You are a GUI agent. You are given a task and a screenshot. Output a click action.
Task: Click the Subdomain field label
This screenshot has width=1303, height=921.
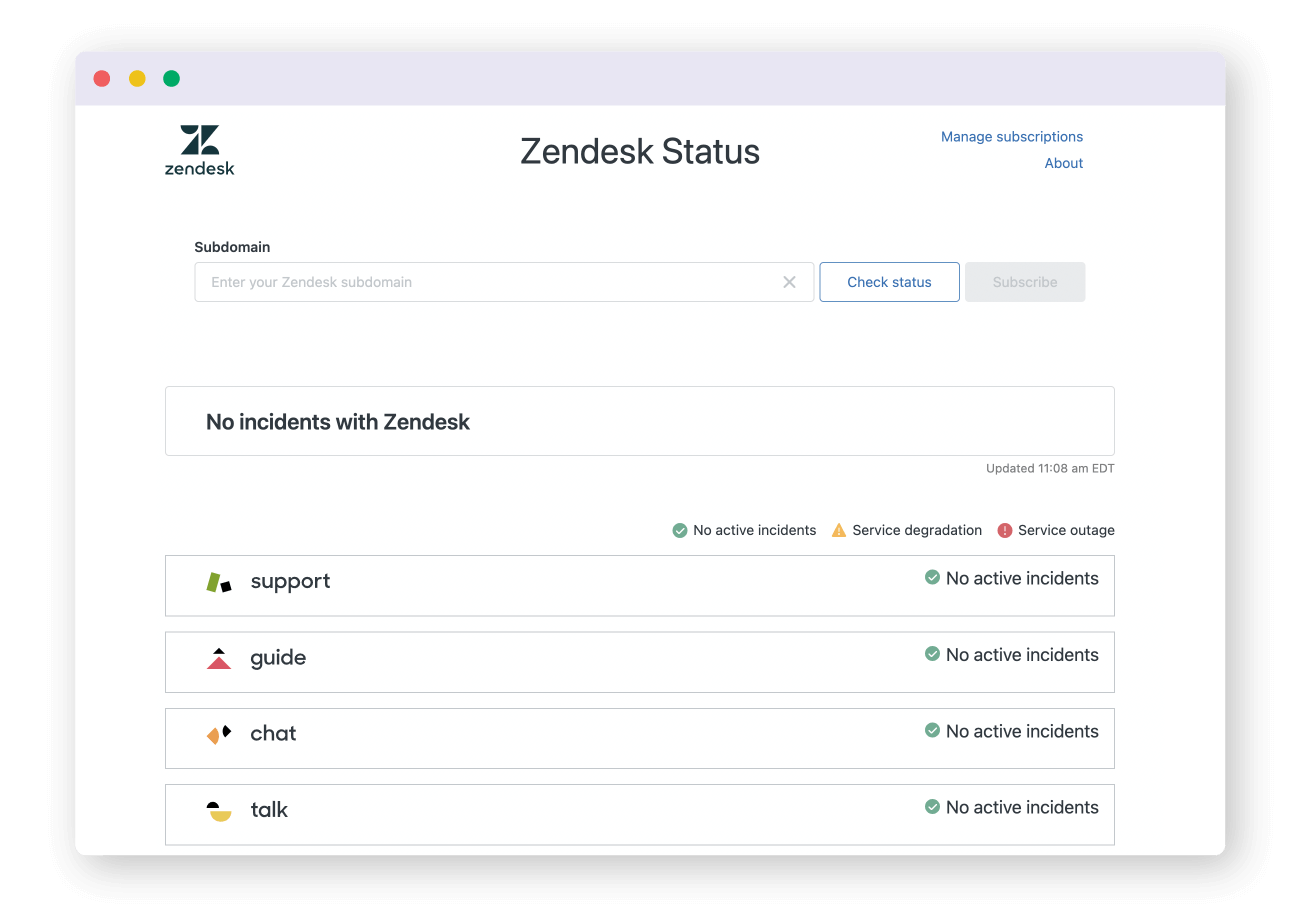pyautogui.click(x=232, y=247)
